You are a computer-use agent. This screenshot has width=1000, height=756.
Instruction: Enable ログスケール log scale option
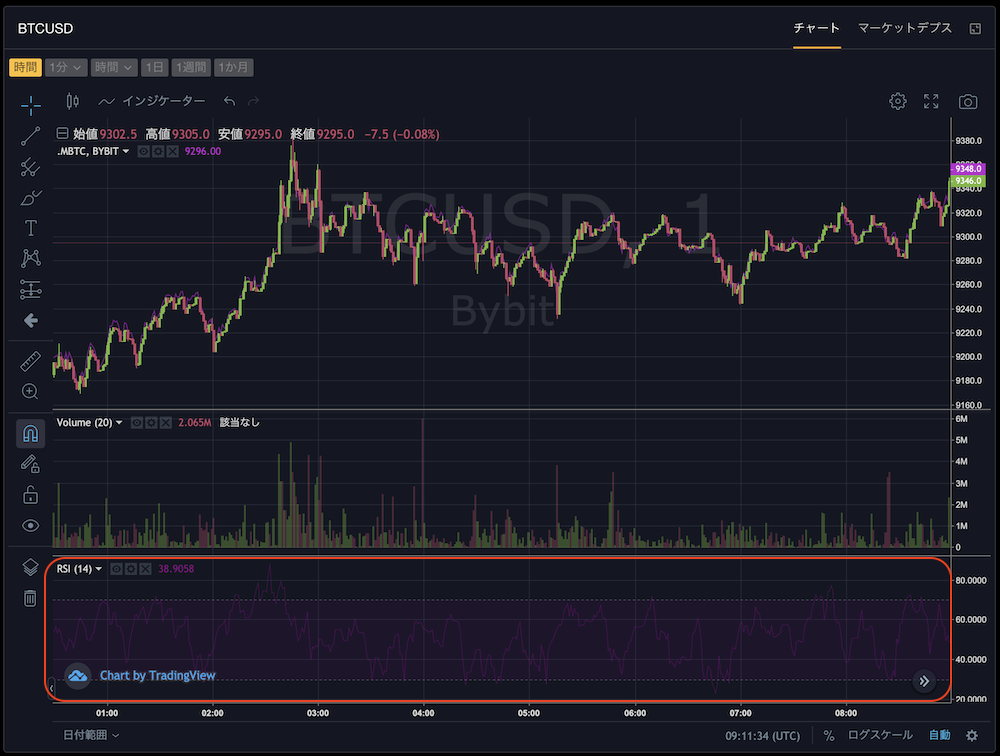(x=879, y=735)
